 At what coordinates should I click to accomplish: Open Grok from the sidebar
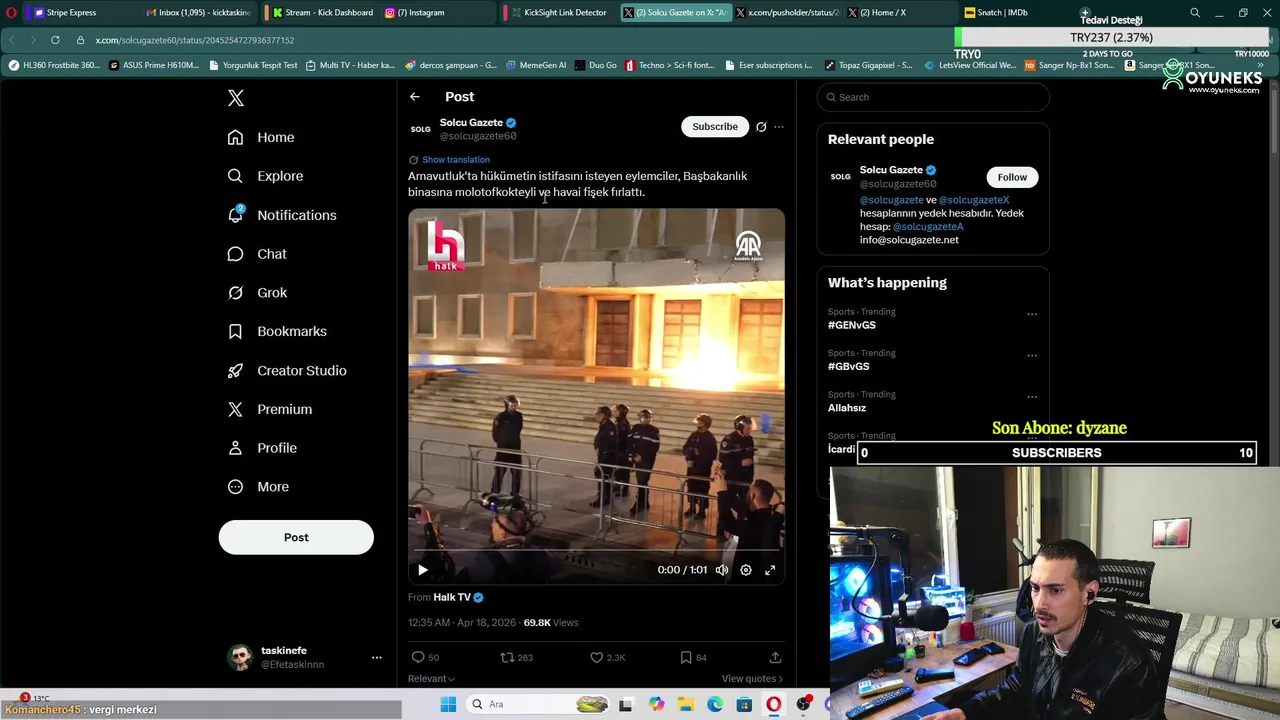tap(257, 293)
